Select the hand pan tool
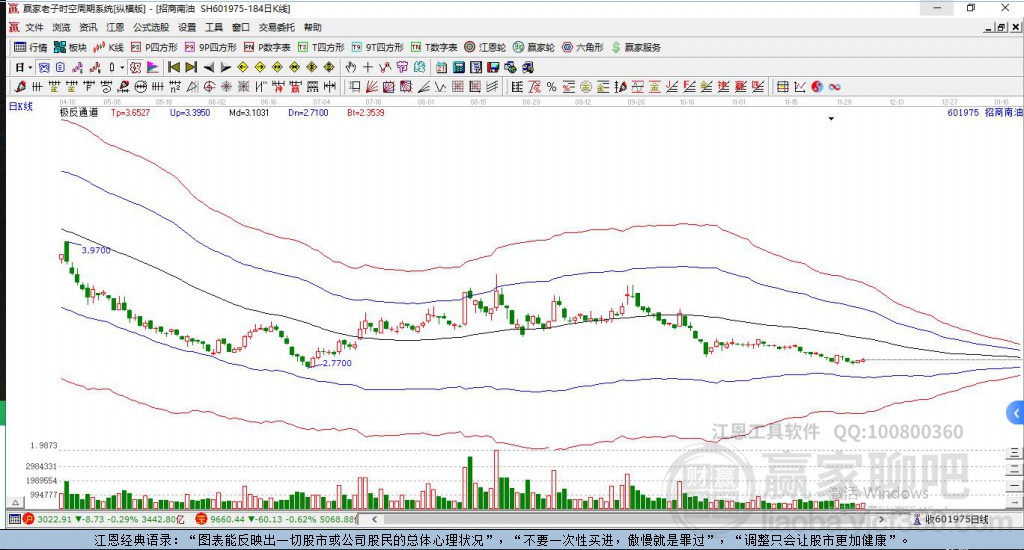This screenshot has width=1024, height=550. click(351, 67)
